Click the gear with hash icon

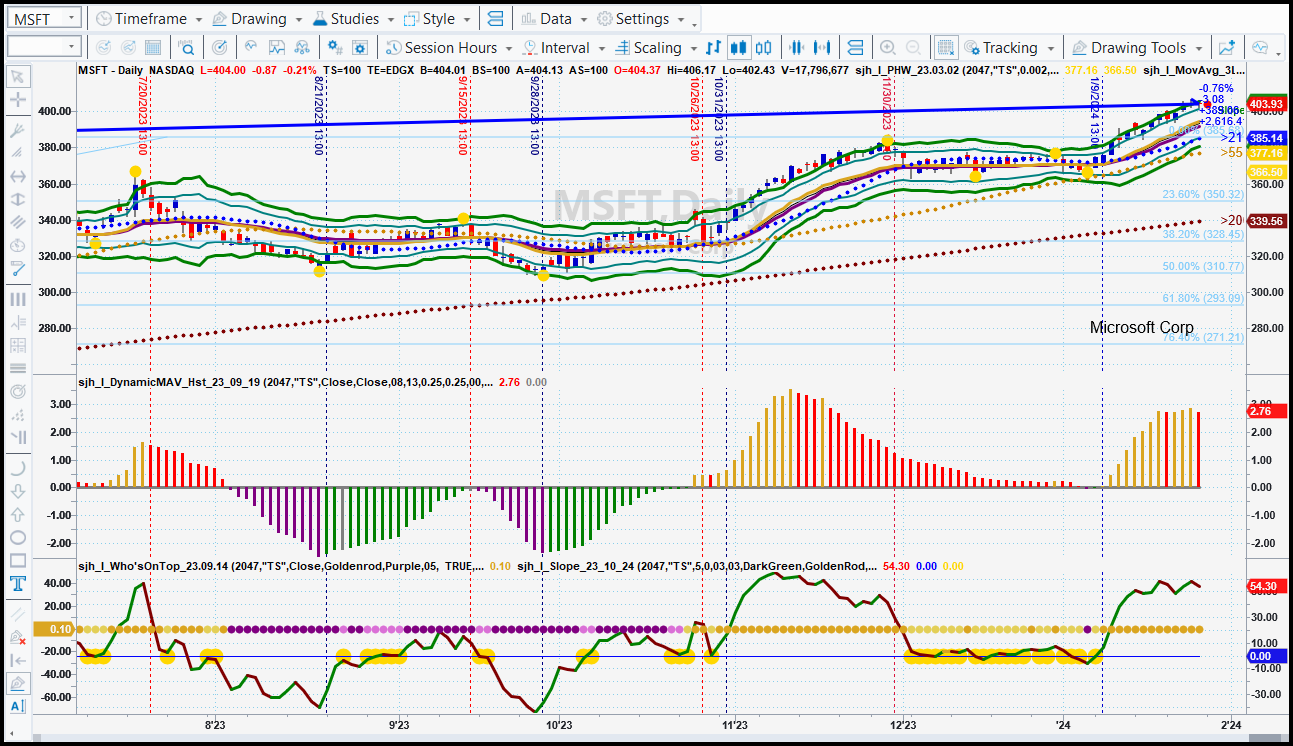point(335,47)
